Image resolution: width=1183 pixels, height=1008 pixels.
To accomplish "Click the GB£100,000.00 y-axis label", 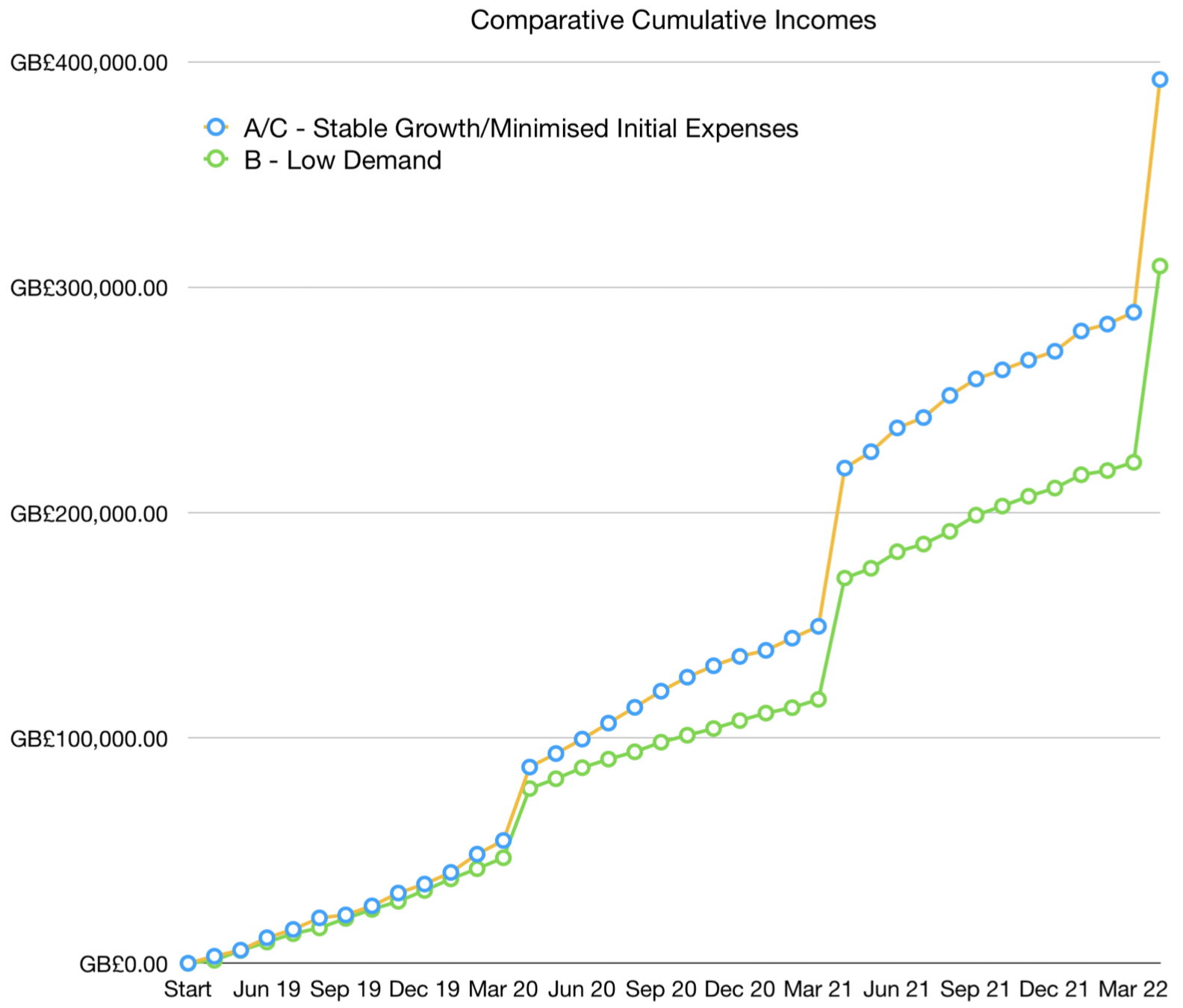I will point(89,739).
